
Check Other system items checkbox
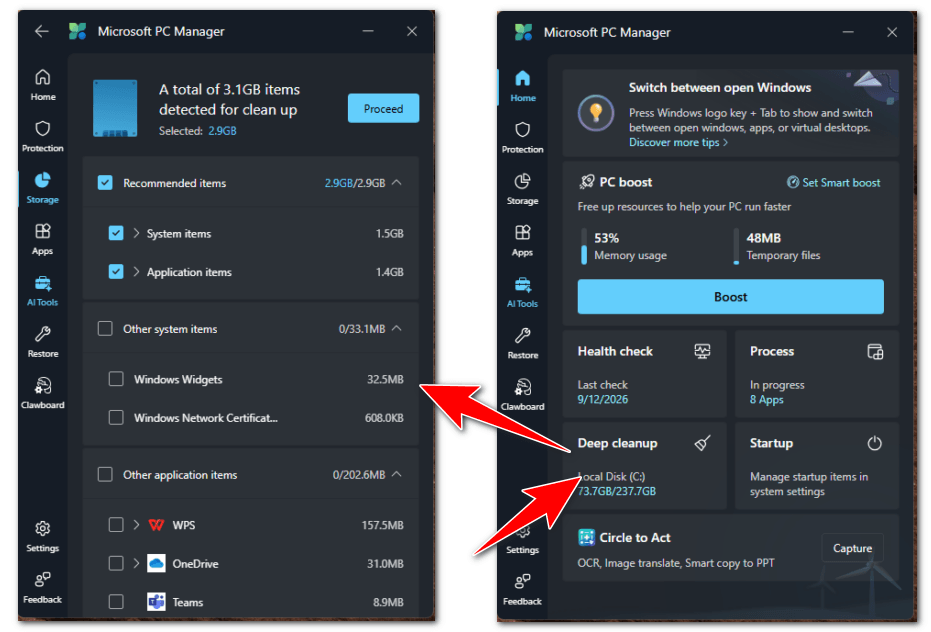pos(105,328)
